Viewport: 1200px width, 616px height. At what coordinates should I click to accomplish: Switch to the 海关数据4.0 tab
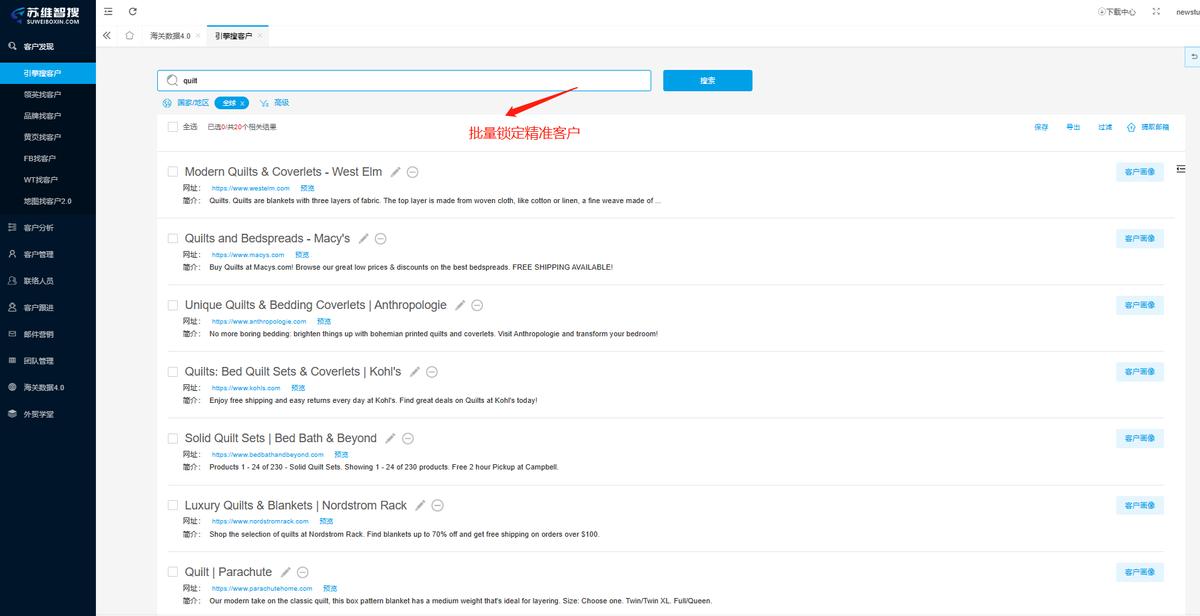(169, 35)
